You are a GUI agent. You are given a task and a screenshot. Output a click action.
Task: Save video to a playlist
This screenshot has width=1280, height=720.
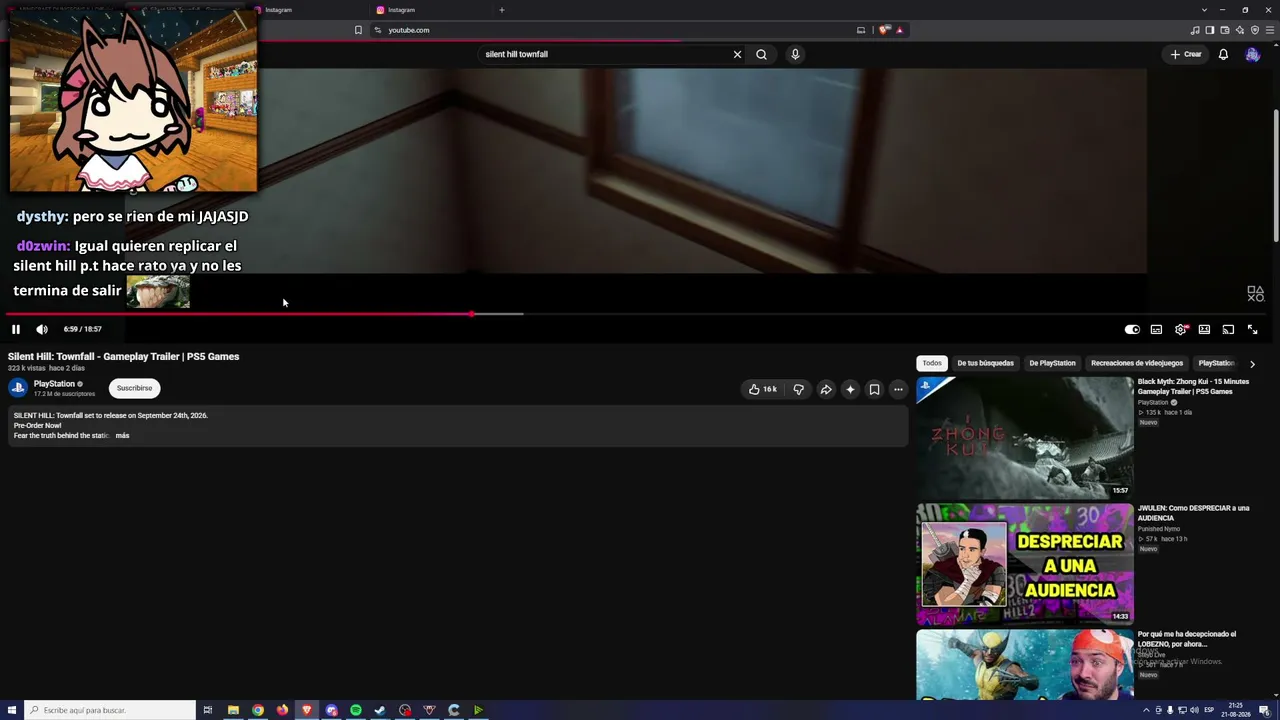coord(874,389)
